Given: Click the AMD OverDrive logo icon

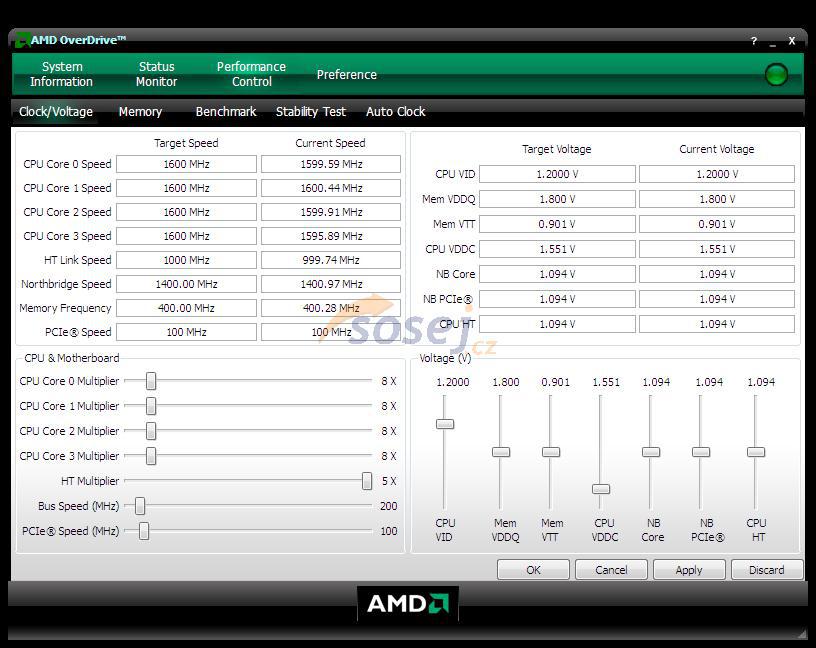Looking at the screenshot, I should coord(22,40).
